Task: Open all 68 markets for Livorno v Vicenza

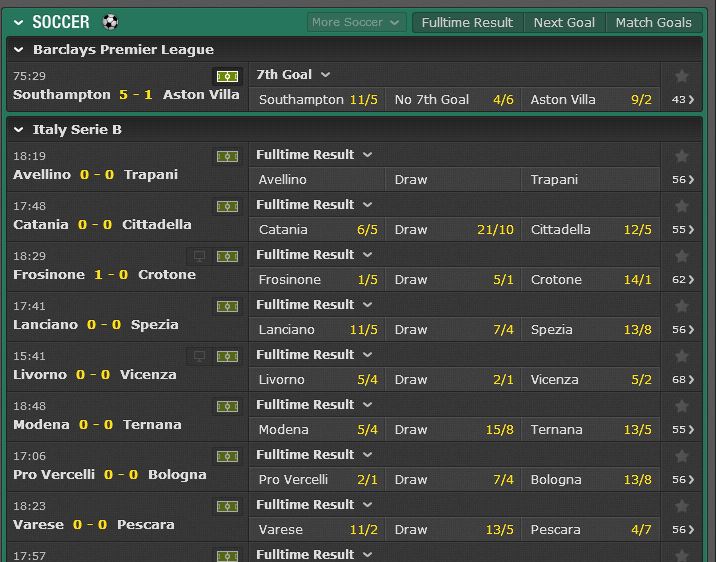Action: click(x=683, y=379)
